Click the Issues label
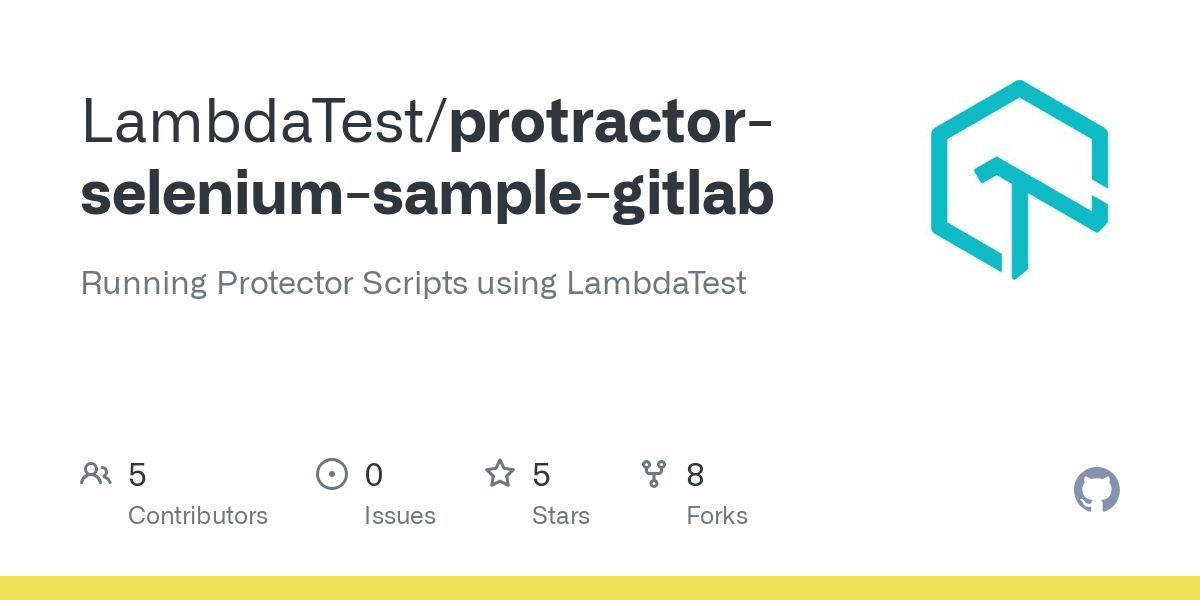 pos(399,516)
